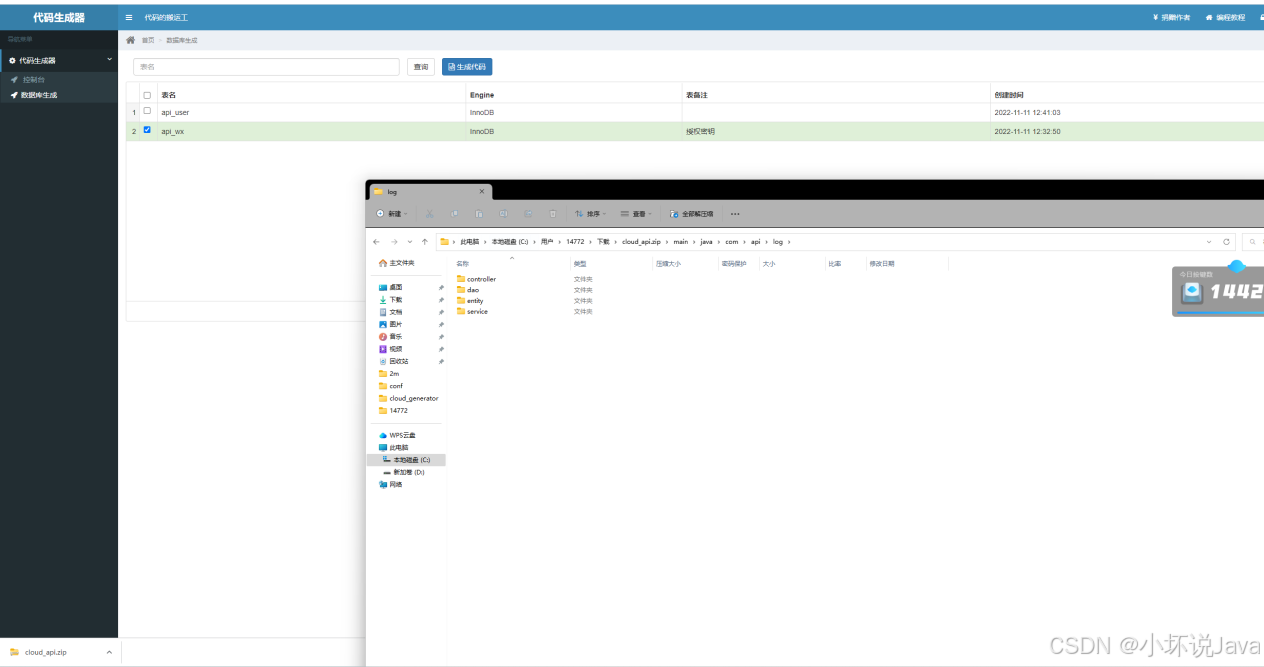
Task: Open 音乐 in Explorer quick access
Action: coord(391,337)
